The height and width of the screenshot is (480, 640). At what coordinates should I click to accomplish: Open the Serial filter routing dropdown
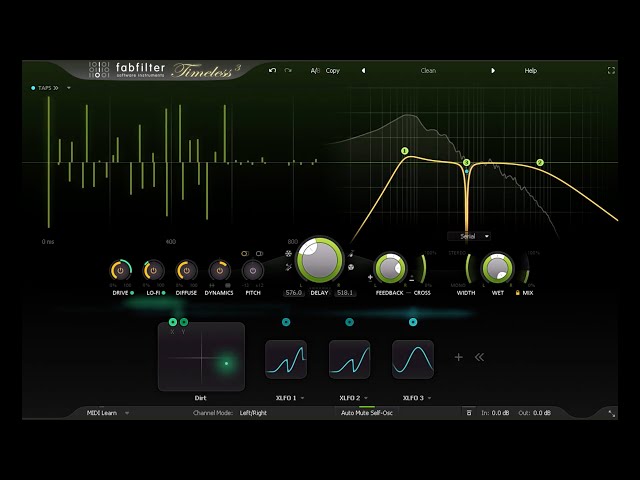click(x=469, y=236)
